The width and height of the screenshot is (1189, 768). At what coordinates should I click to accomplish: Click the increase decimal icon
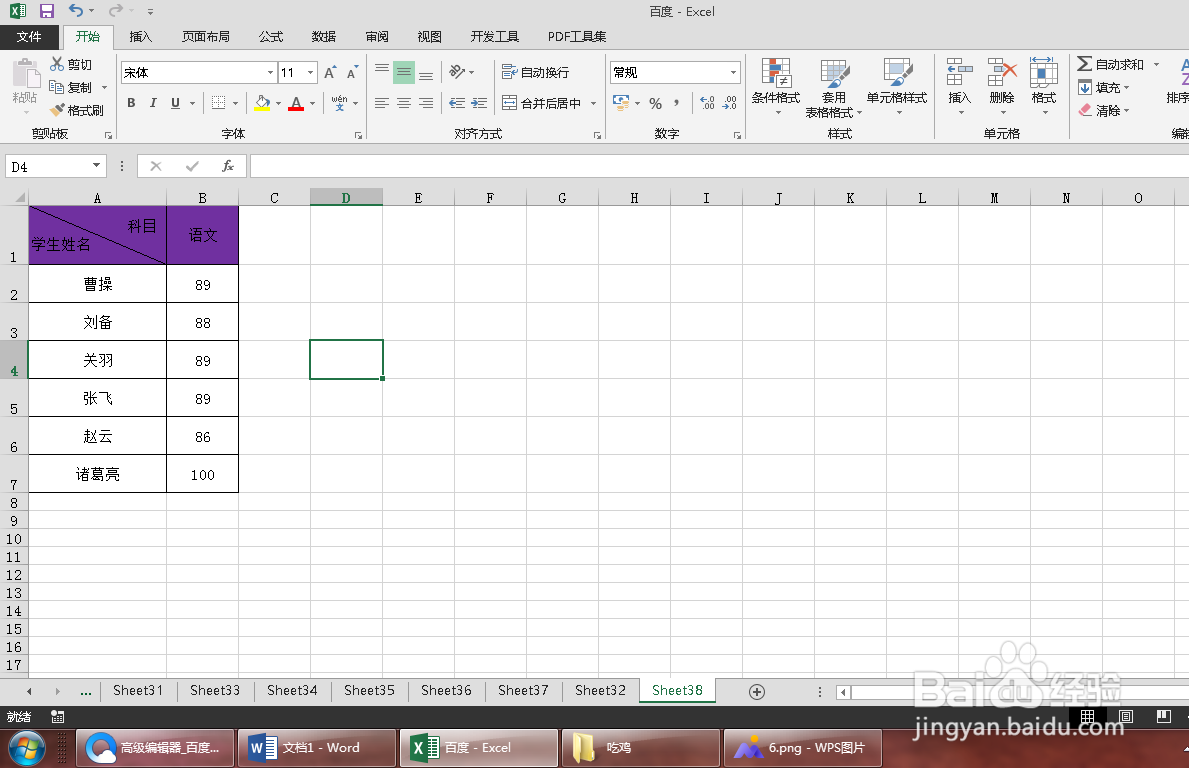[x=707, y=103]
